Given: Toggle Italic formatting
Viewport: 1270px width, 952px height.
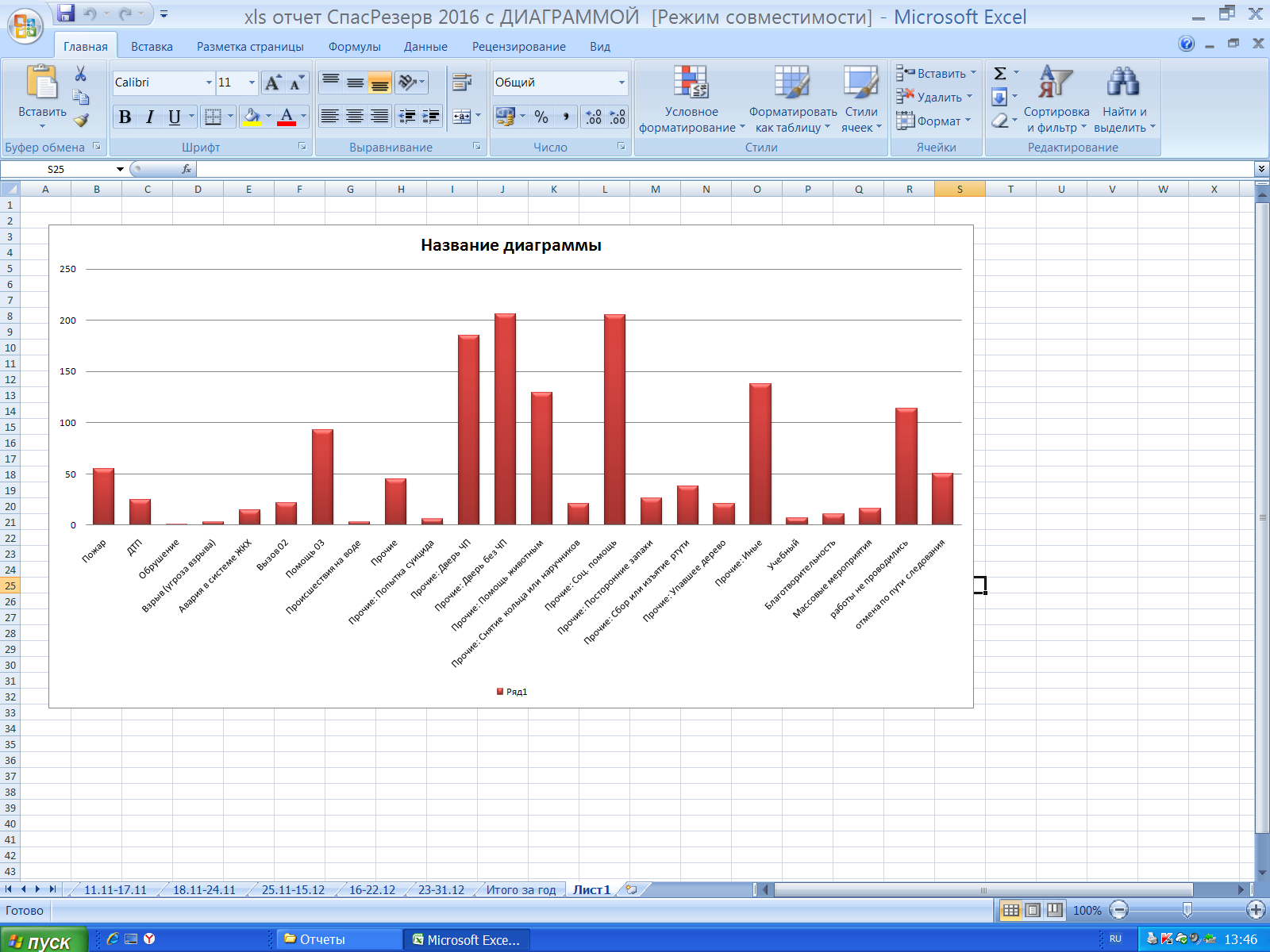Looking at the screenshot, I should point(149,117).
